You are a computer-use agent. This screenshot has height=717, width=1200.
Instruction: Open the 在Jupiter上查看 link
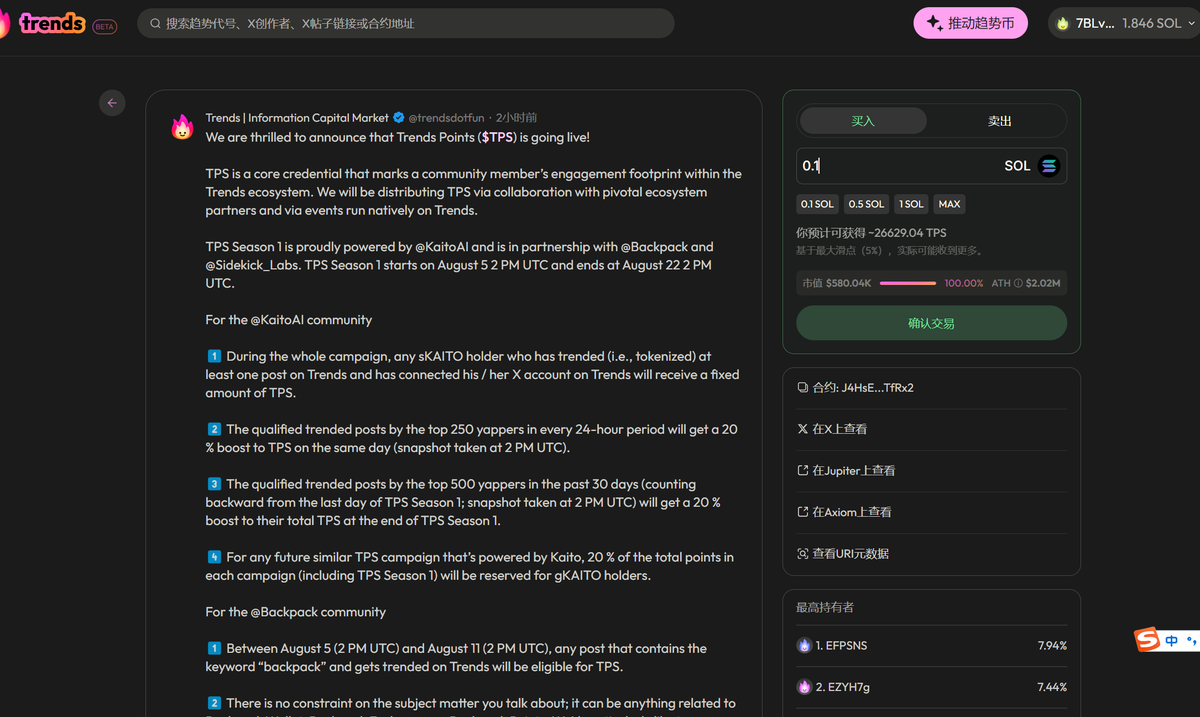click(853, 470)
